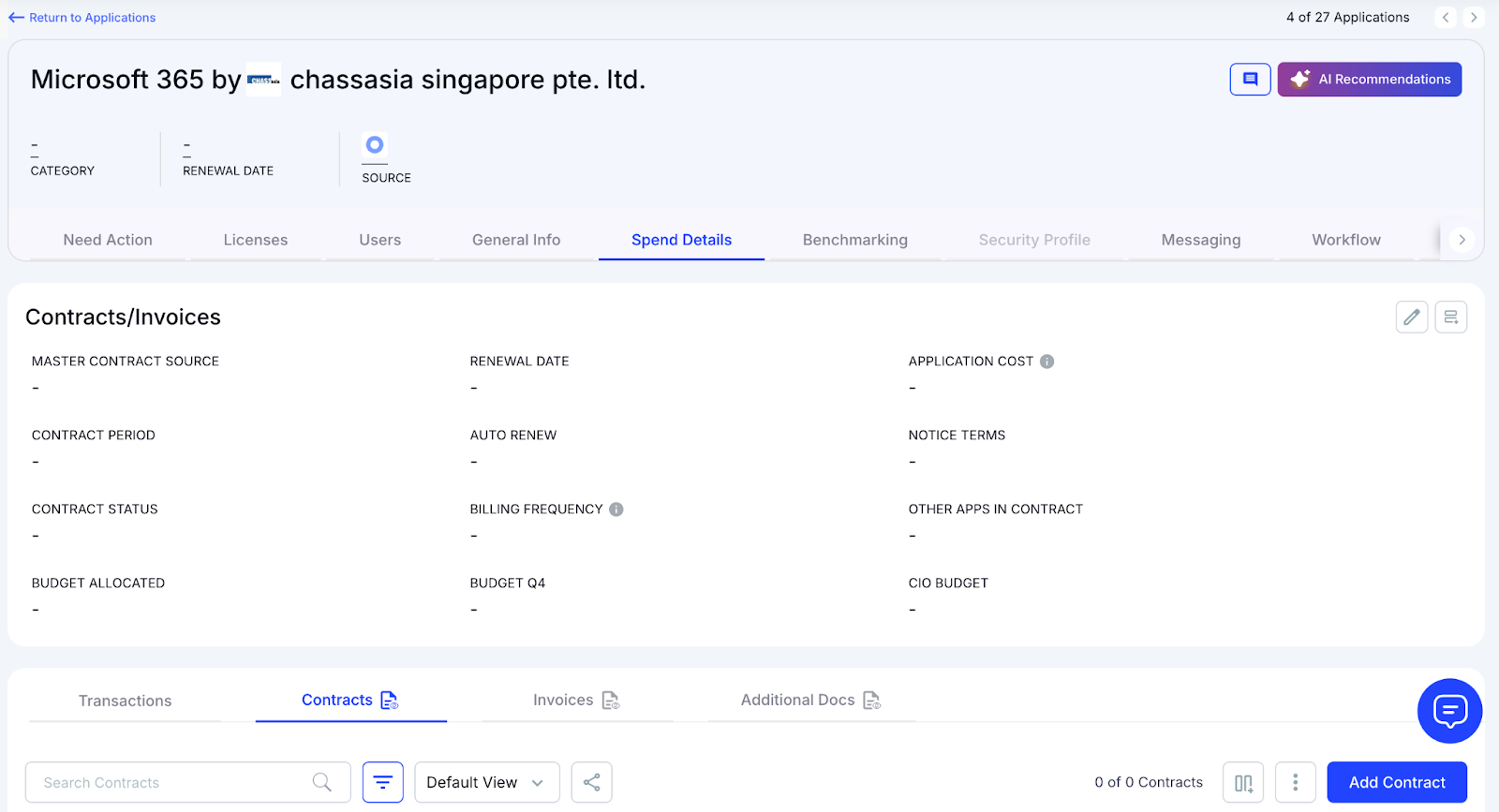
Task: Open the Security Profile tab
Action: [x=1034, y=240]
